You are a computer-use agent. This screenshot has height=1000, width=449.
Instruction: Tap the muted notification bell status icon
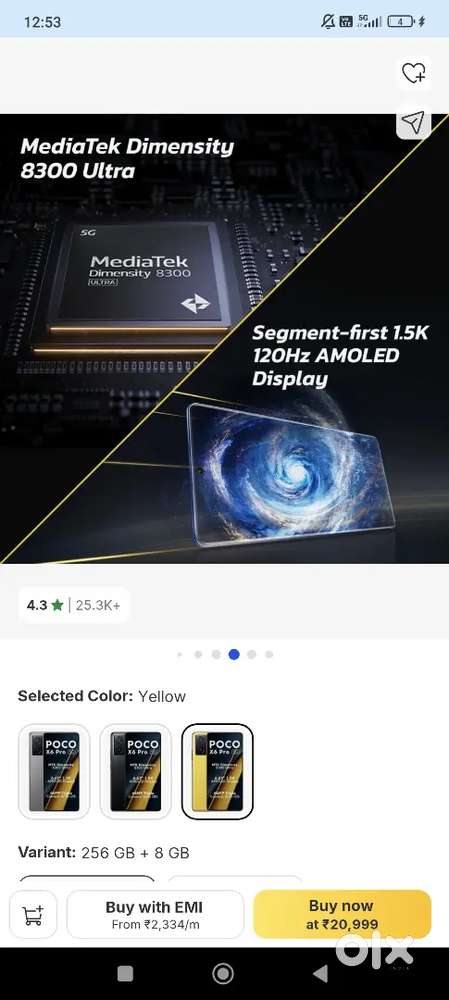328,22
